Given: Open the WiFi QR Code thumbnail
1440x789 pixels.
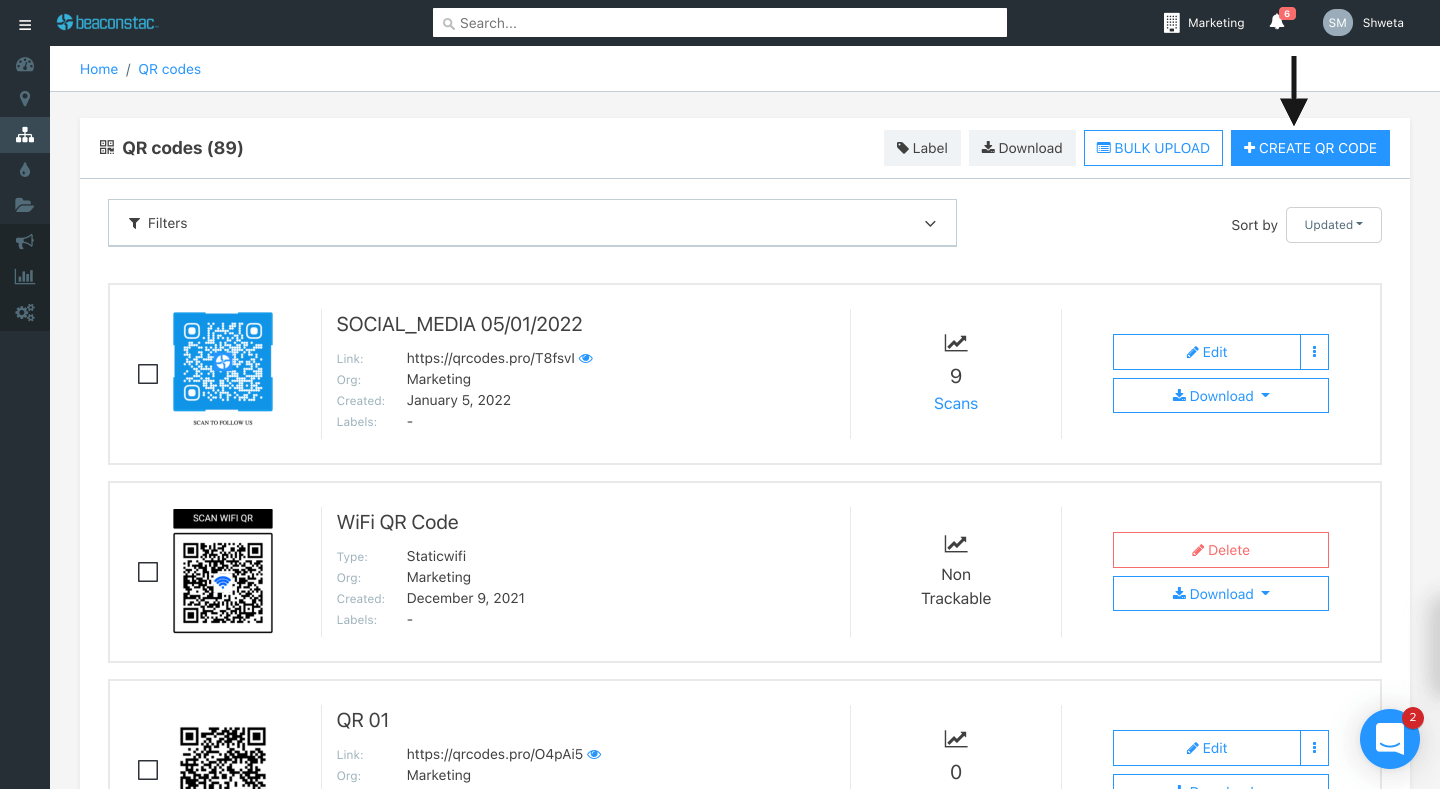Looking at the screenshot, I should pyautogui.click(x=223, y=571).
